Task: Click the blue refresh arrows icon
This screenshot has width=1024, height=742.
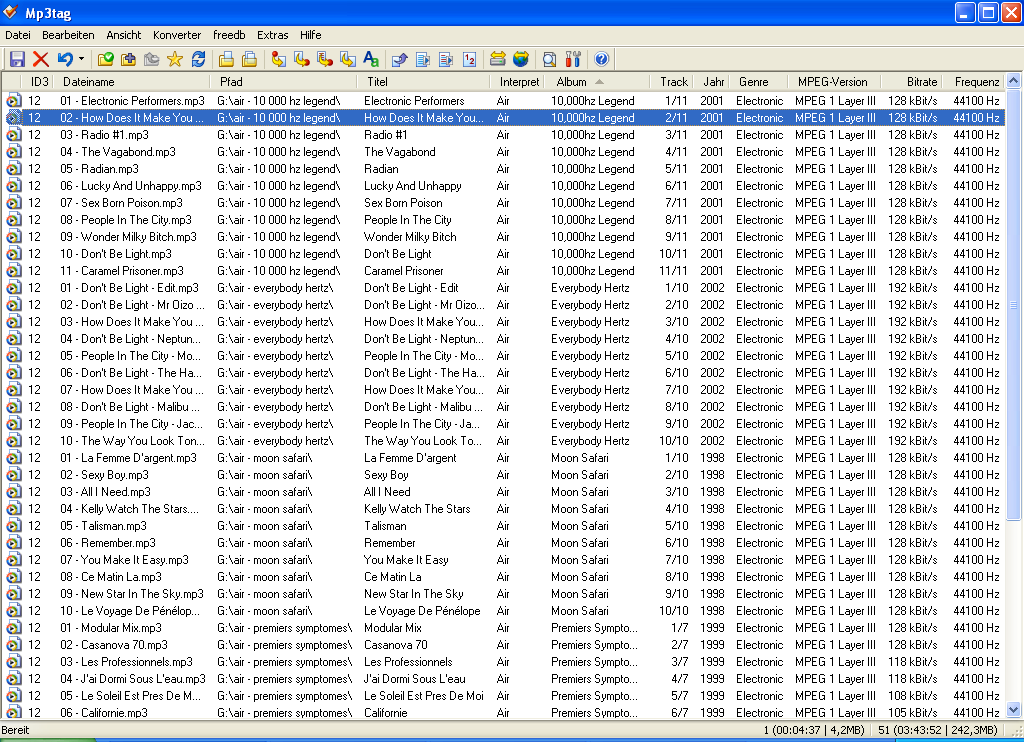Action: click(198, 60)
